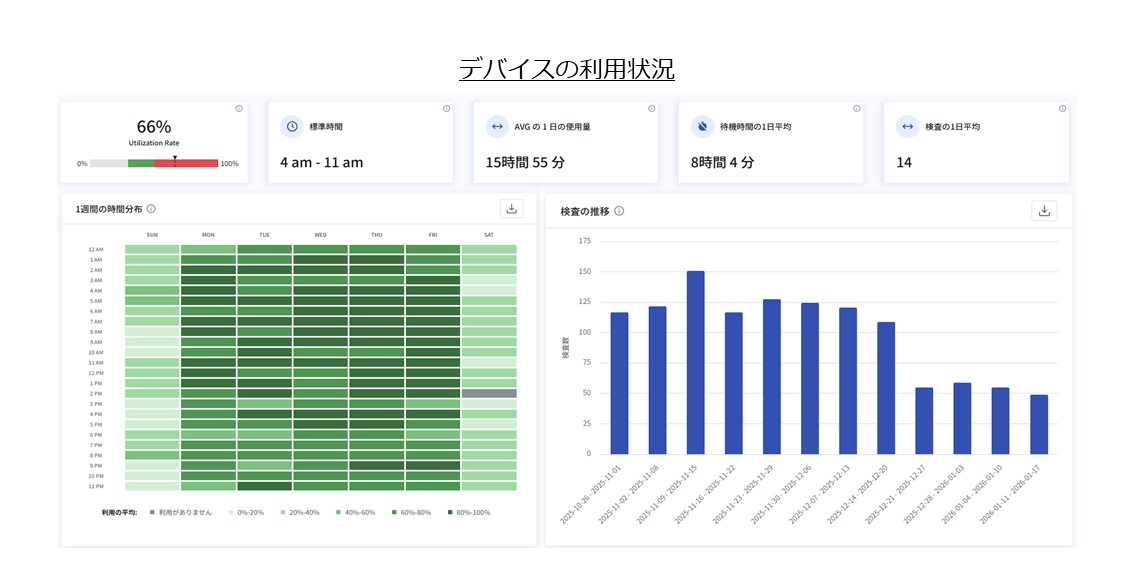
Task: Select the bar for 2025-11-09 - 2025-11-15
Action: (695, 362)
